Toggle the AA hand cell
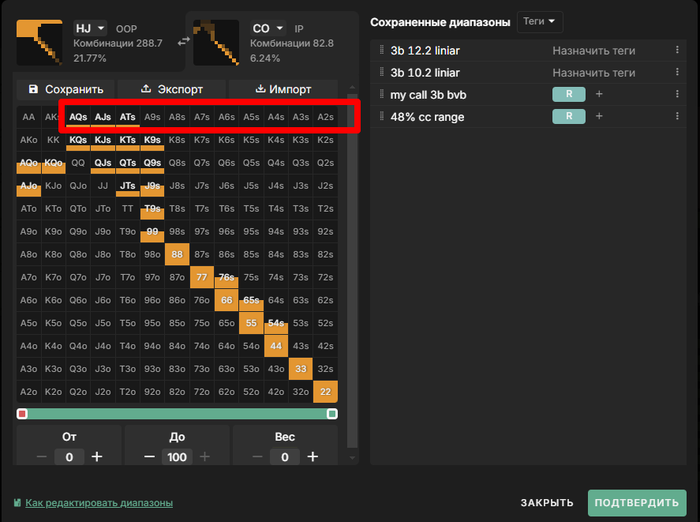 pos(29,117)
